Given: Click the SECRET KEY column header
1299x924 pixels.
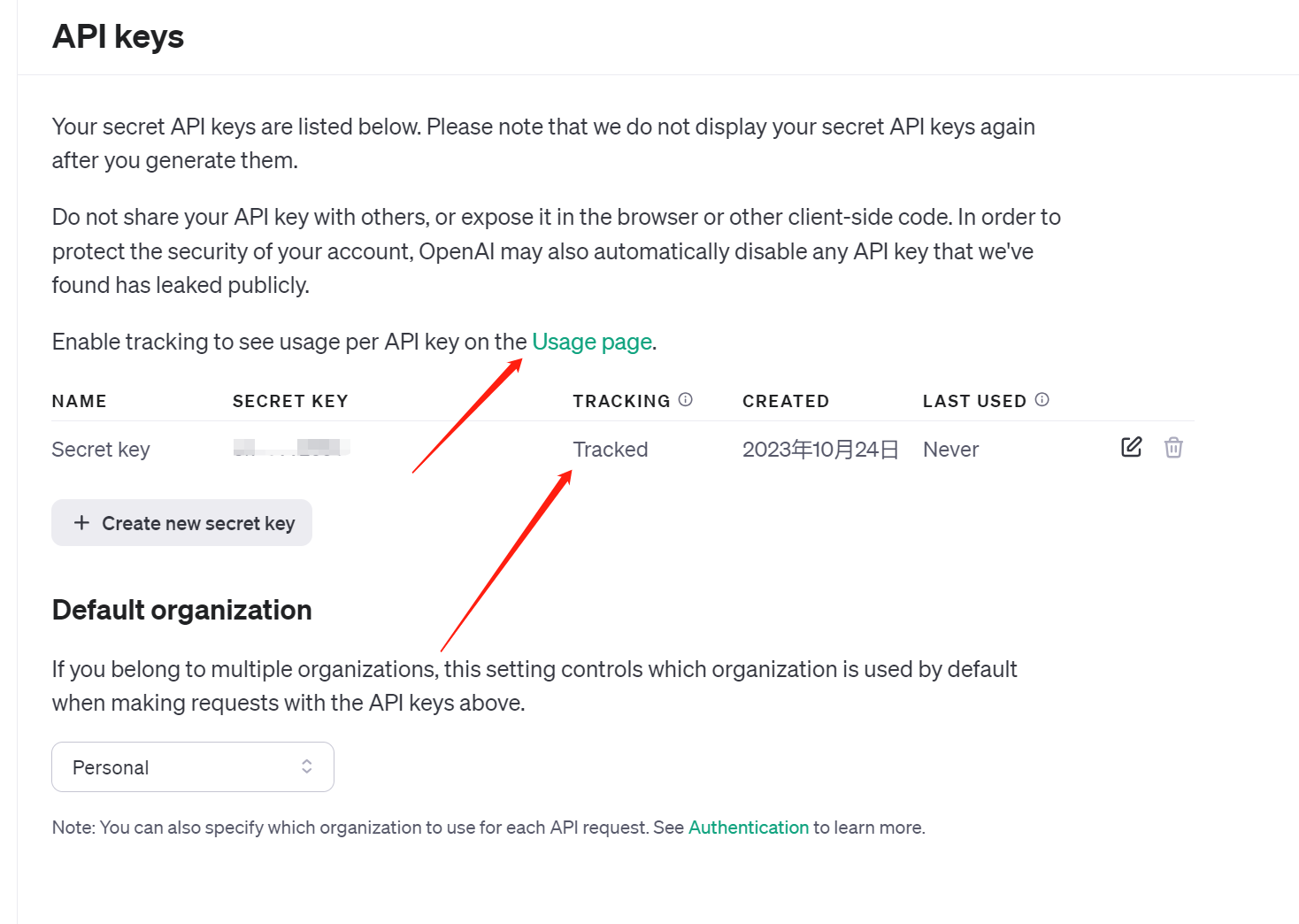Looking at the screenshot, I should pyautogui.click(x=290, y=402).
